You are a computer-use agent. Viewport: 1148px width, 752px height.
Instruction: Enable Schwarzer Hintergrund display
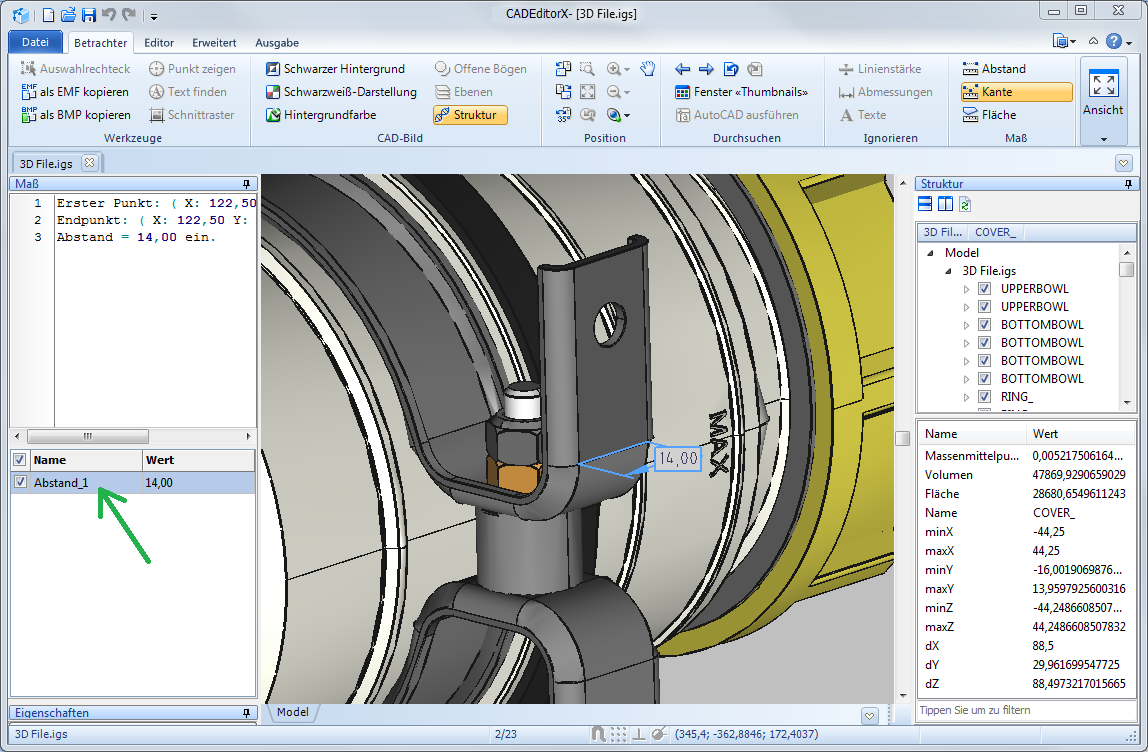coord(335,69)
